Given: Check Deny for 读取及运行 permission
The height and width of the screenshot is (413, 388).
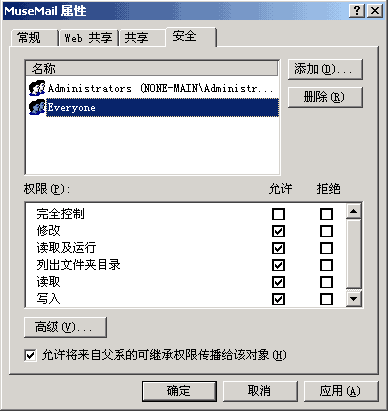Looking at the screenshot, I should click(x=326, y=248).
